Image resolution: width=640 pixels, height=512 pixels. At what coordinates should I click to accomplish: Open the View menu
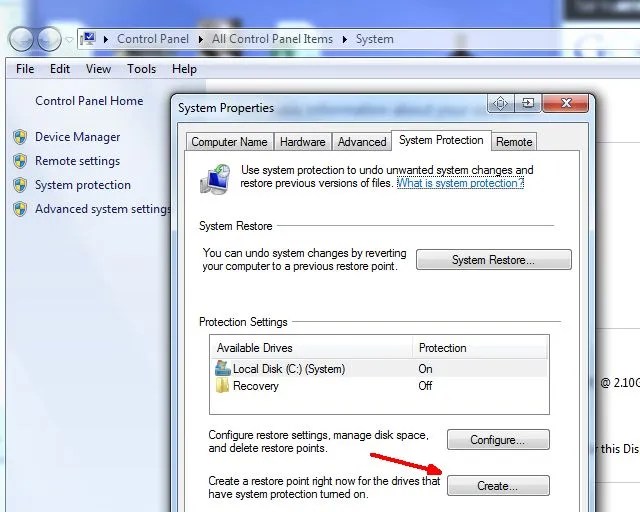pos(98,69)
